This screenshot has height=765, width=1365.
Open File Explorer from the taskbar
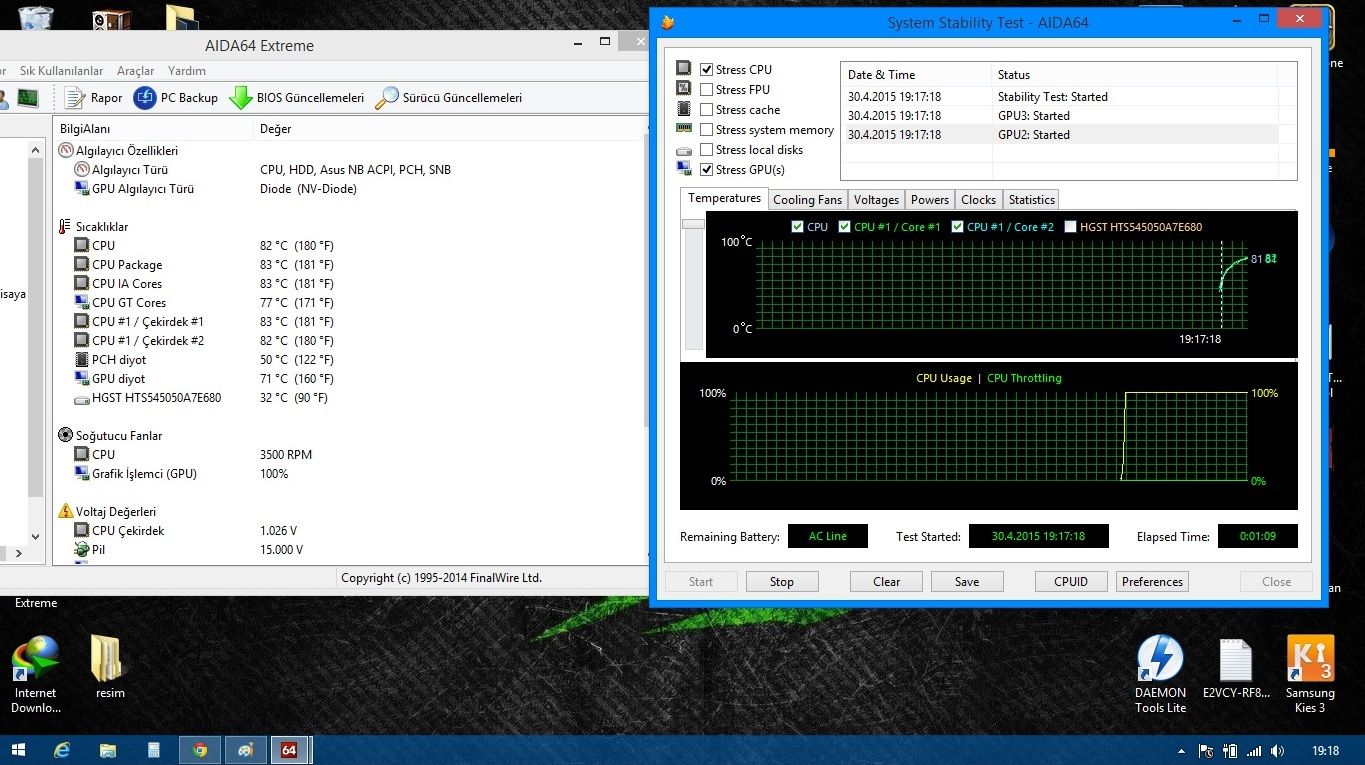pos(108,750)
